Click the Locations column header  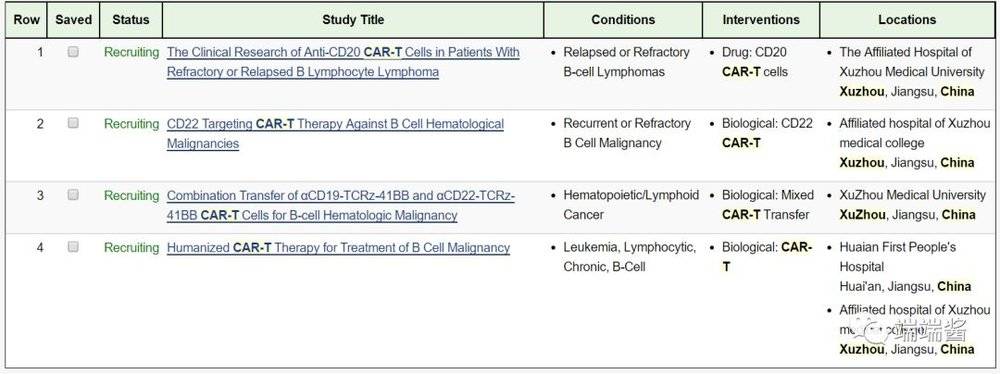pos(907,20)
